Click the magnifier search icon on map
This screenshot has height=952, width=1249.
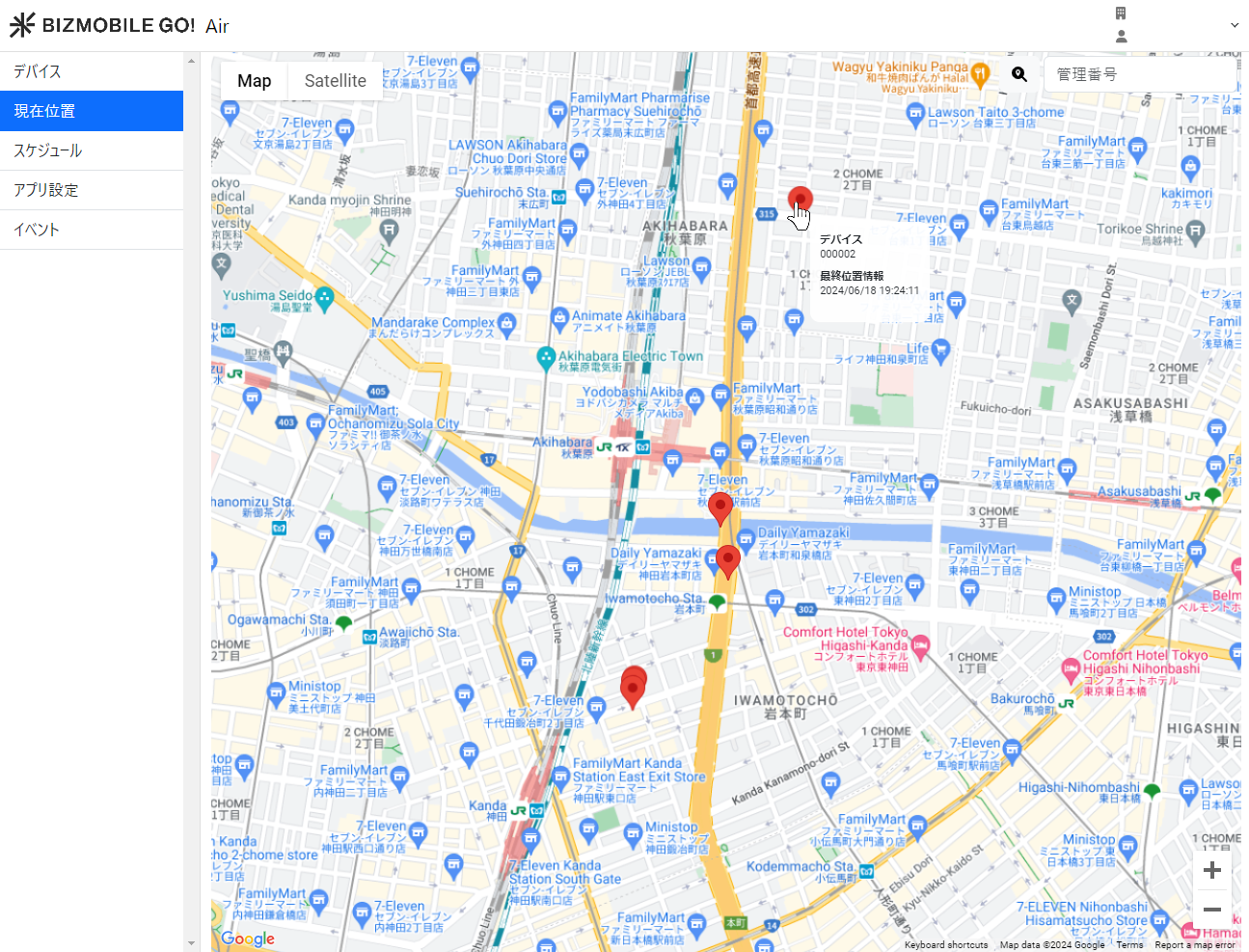[x=1019, y=74]
